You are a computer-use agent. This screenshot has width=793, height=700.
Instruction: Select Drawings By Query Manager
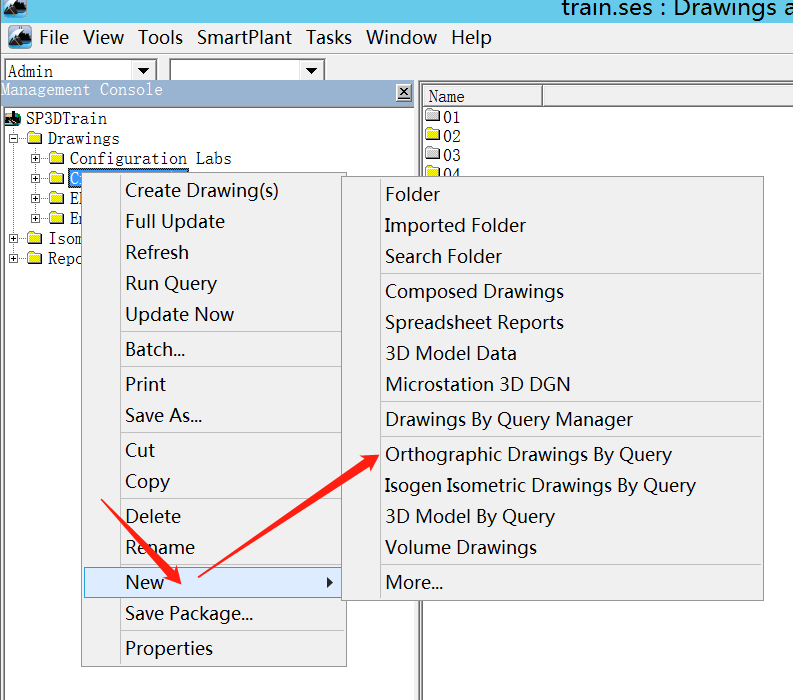(509, 420)
